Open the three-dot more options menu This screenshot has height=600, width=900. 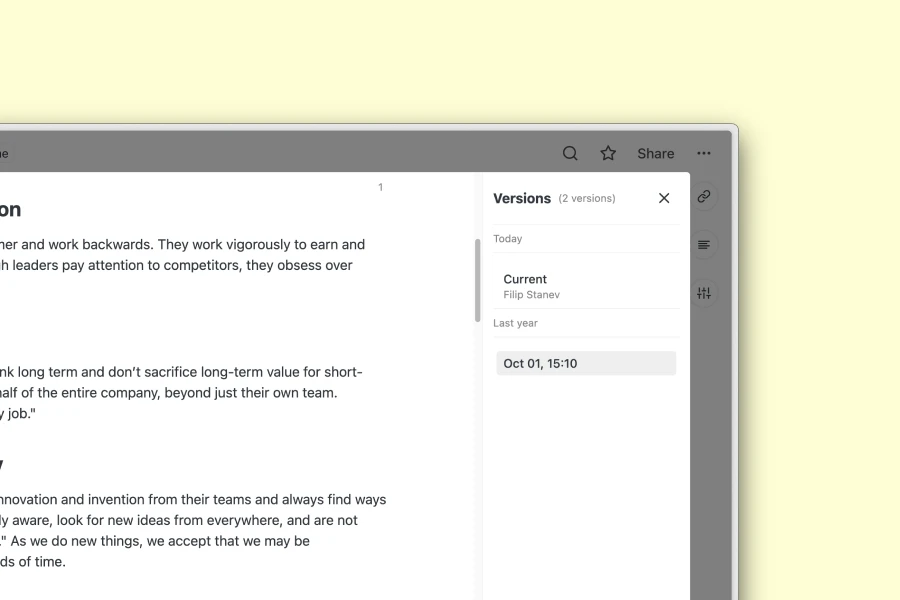pos(704,153)
